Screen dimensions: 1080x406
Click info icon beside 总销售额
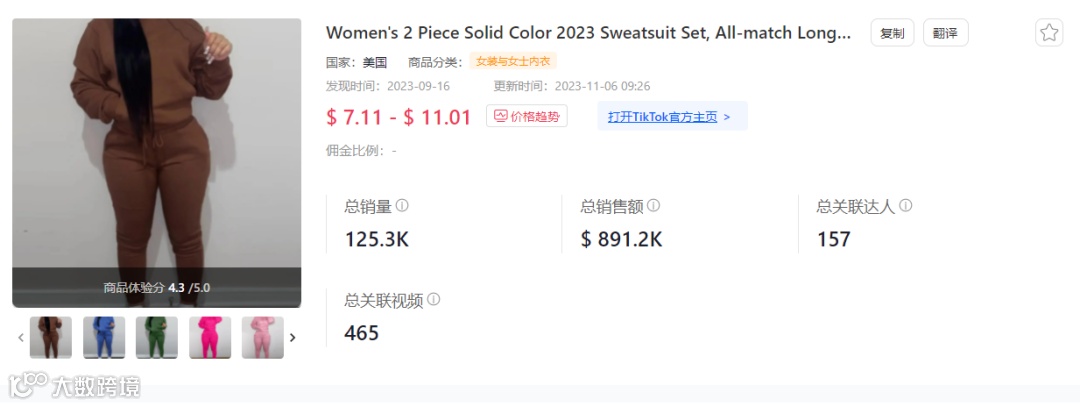[654, 205]
